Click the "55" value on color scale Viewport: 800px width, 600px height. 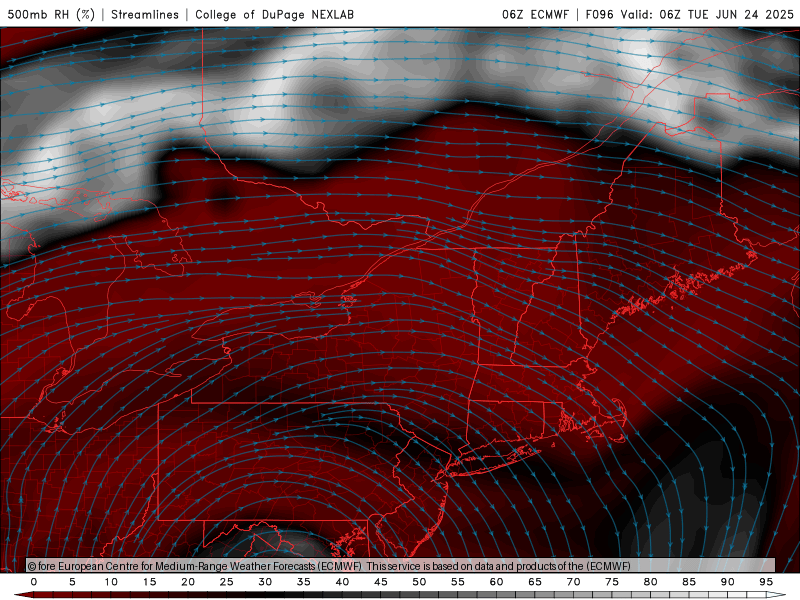458,582
